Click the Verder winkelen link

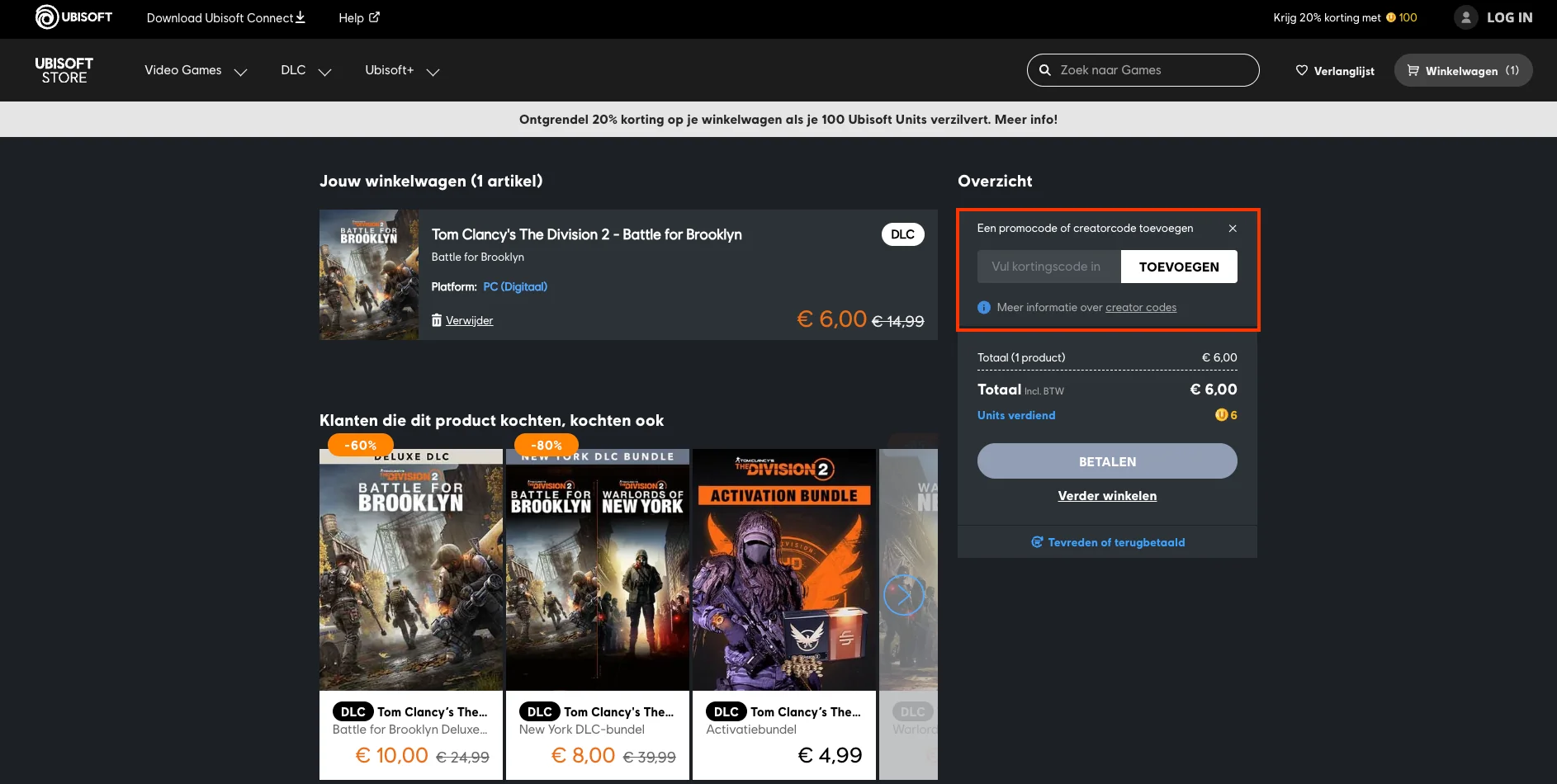(x=1107, y=495)
